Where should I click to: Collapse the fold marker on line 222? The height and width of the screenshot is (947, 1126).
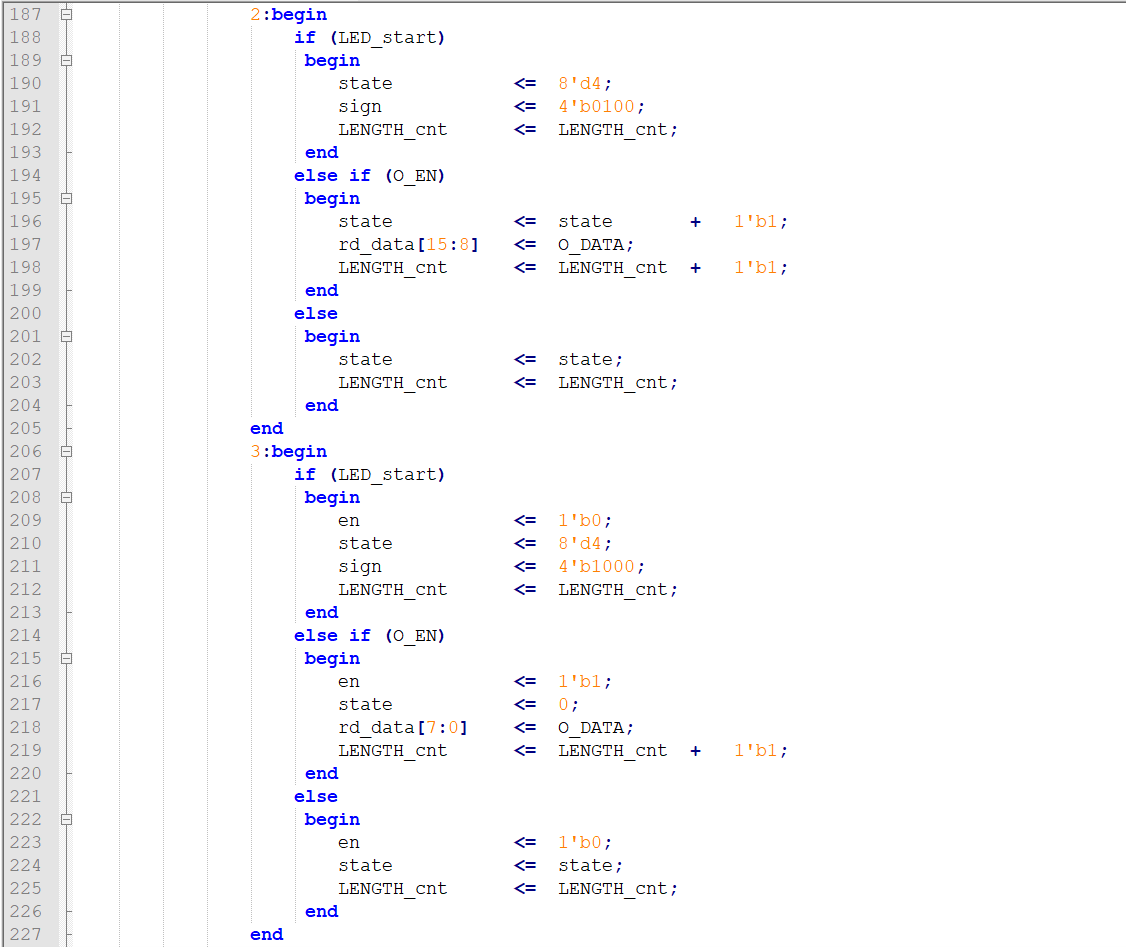(66, 820)
